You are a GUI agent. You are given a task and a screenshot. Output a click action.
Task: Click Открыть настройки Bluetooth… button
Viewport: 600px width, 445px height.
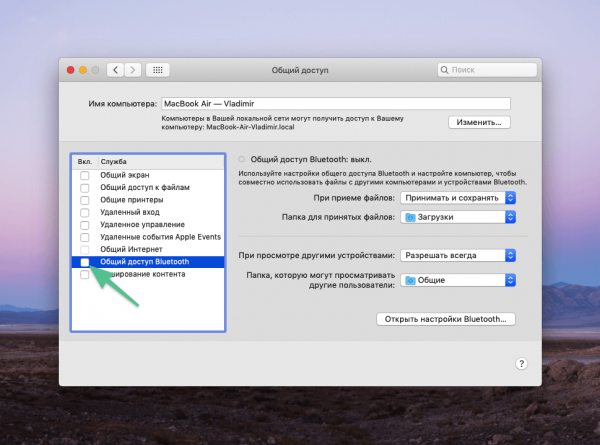(x=446, y=319)
